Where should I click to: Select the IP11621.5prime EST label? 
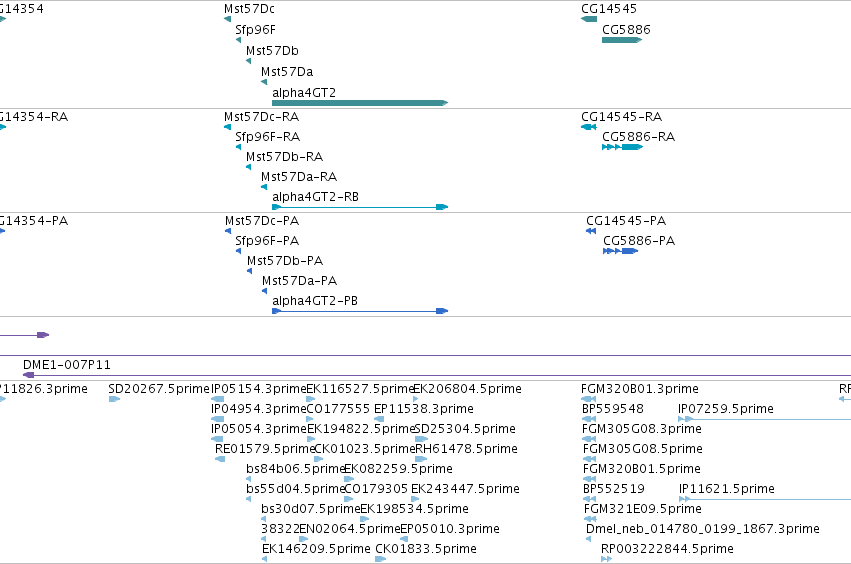[x=727, y=489]
